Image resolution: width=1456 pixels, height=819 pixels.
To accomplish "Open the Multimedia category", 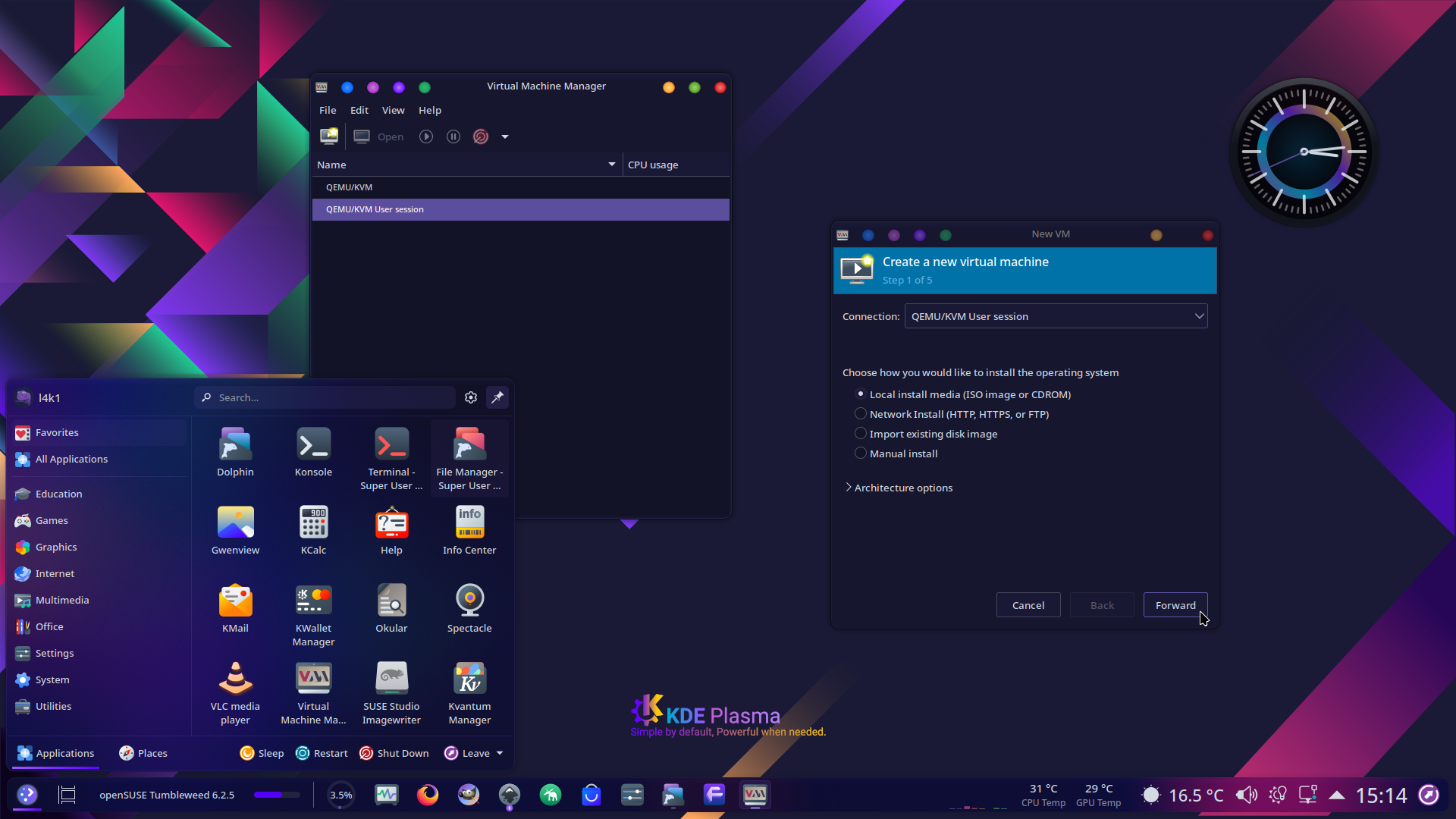I will (99, 600).
